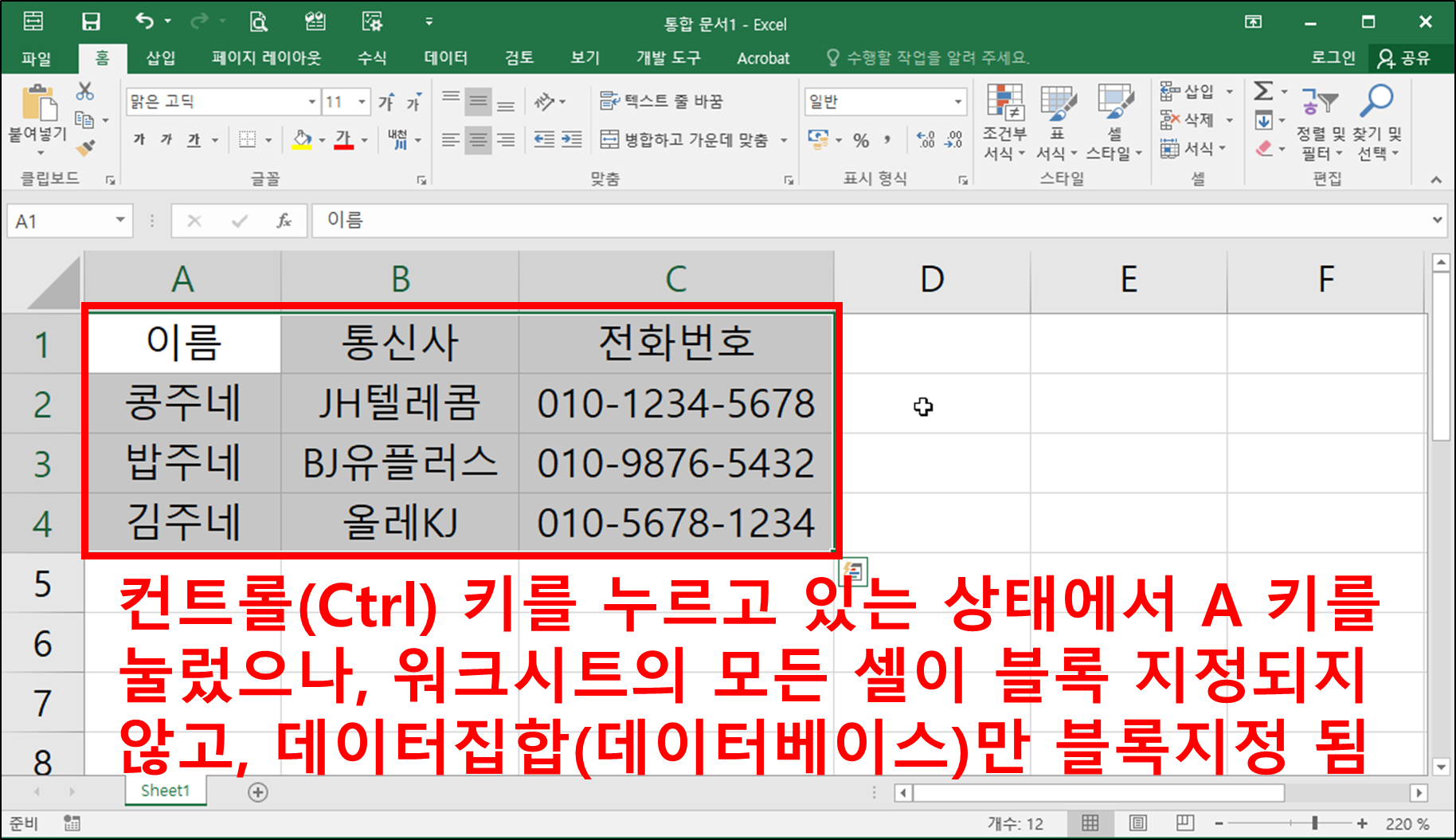Collapse the ribbon with the arrow
This screenshot has height=840, width=1456.
1436,180
